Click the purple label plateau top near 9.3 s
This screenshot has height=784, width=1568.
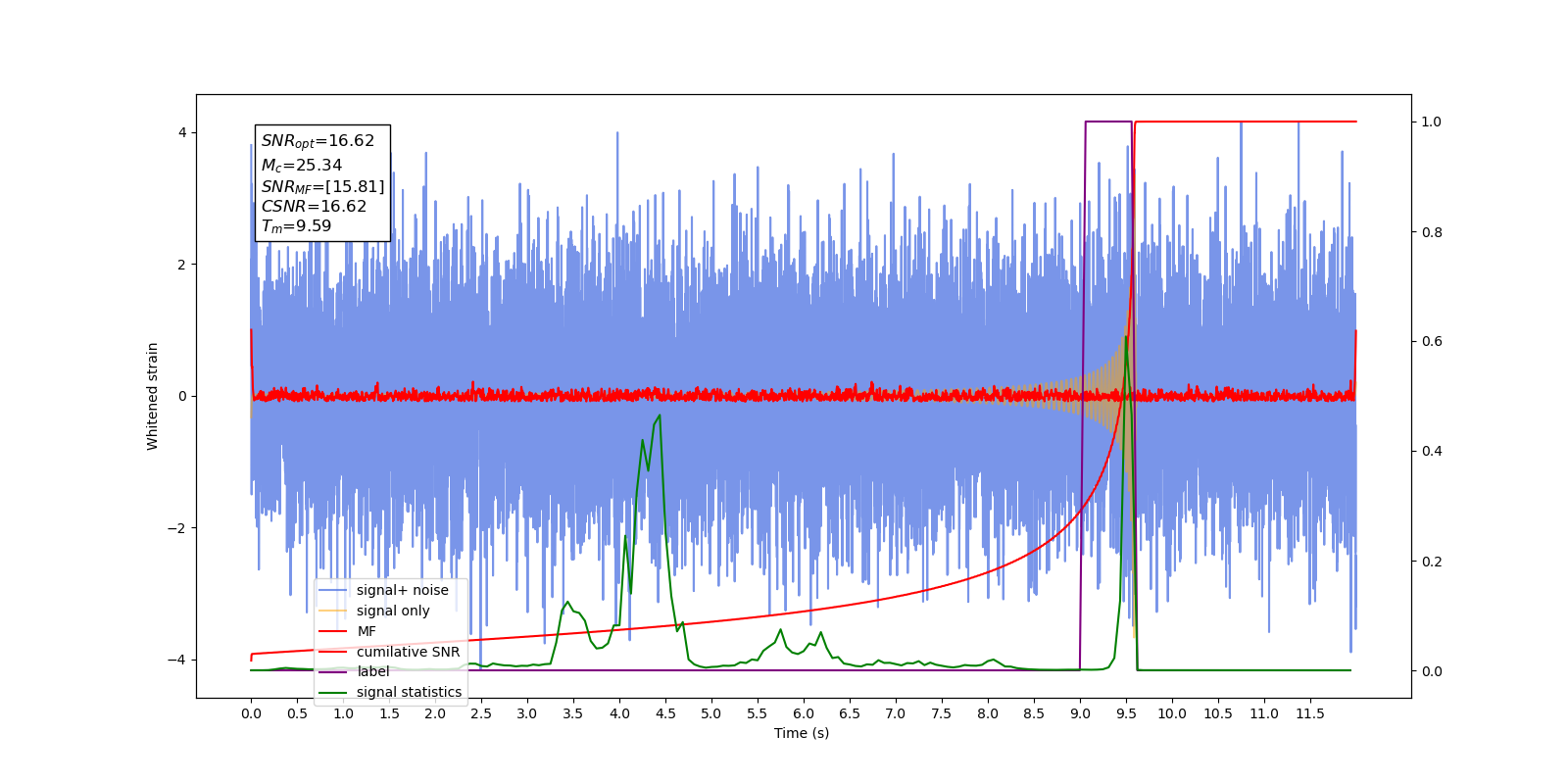pyautogui.click(x=1108, y=122)
